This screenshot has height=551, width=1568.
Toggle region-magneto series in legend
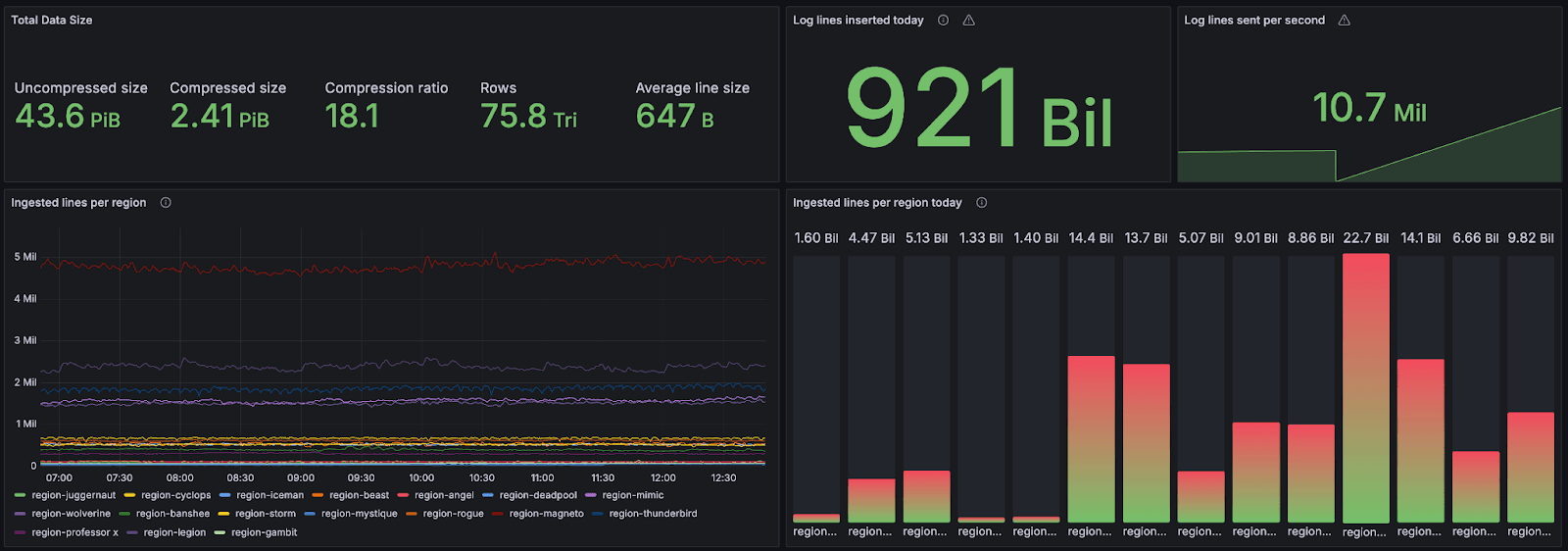546,514
